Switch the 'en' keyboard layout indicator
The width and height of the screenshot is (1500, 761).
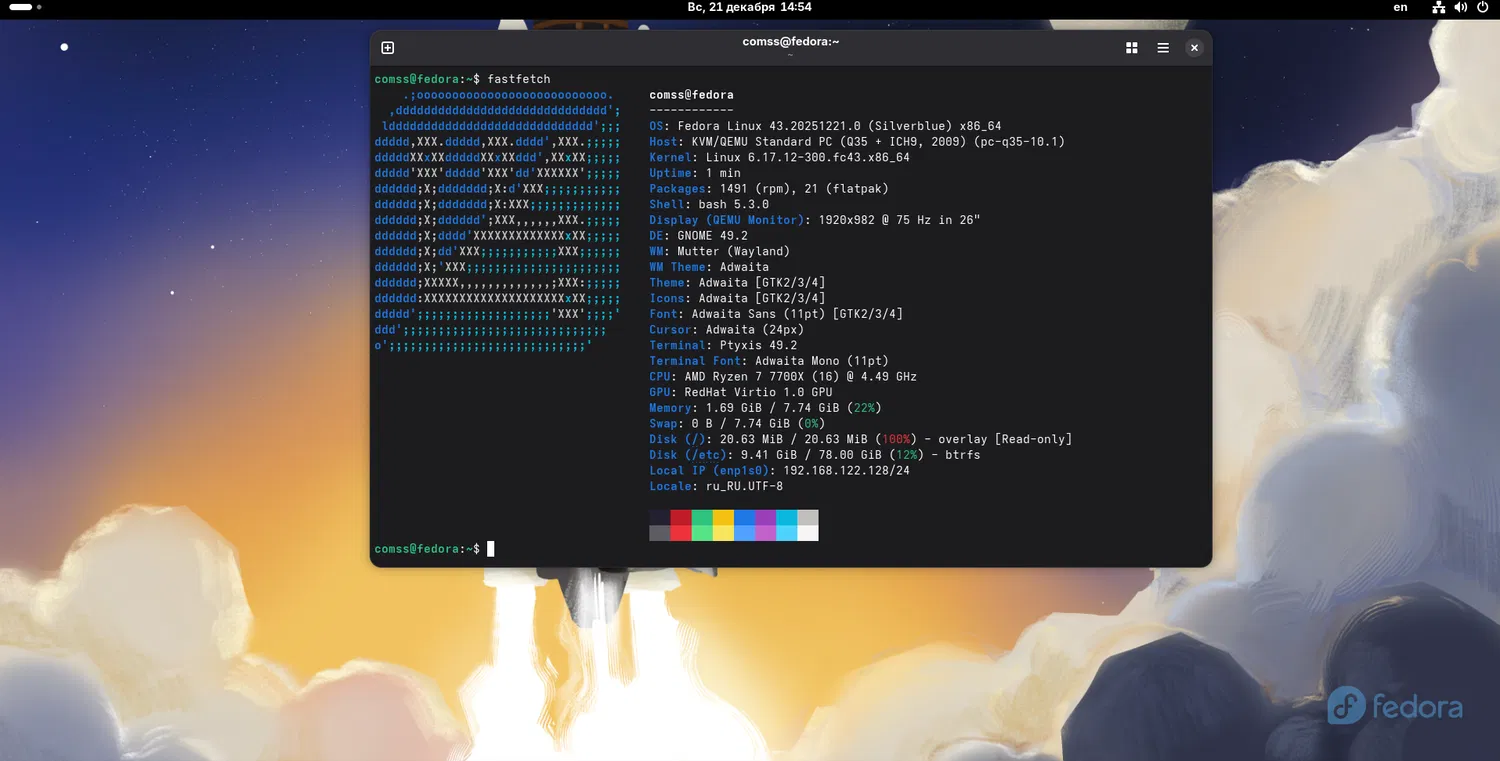1400,7
